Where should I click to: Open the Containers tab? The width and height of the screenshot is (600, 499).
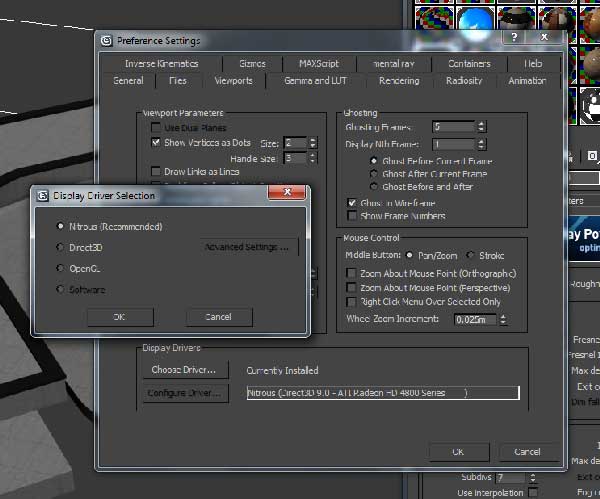coord(469,64)
